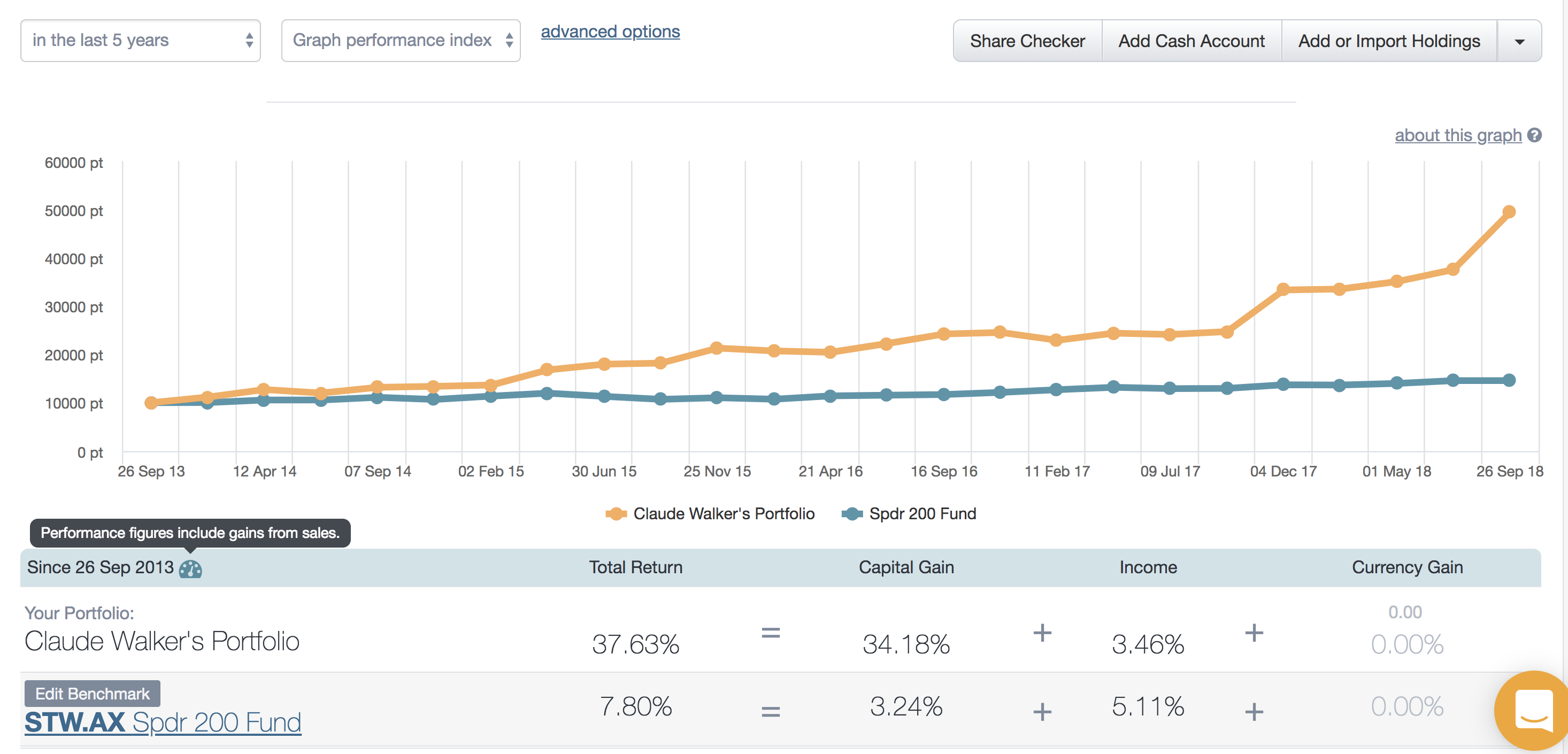The image size is (1568, 754).
Task: Click the blue Spdr 200 Fund legend marker
Action: [851, 513]
